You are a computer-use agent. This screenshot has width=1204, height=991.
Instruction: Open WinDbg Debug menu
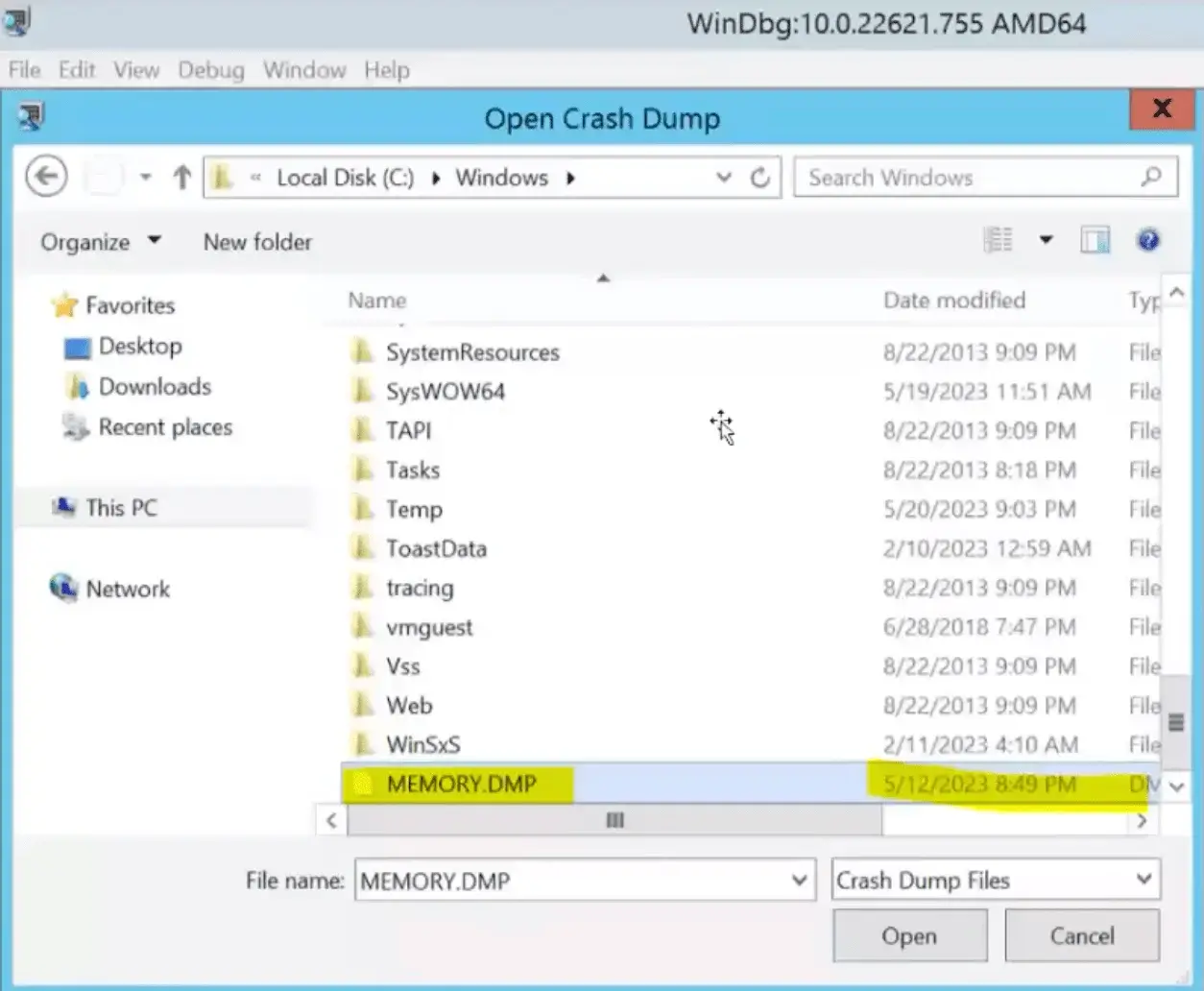tap(211, 70)
